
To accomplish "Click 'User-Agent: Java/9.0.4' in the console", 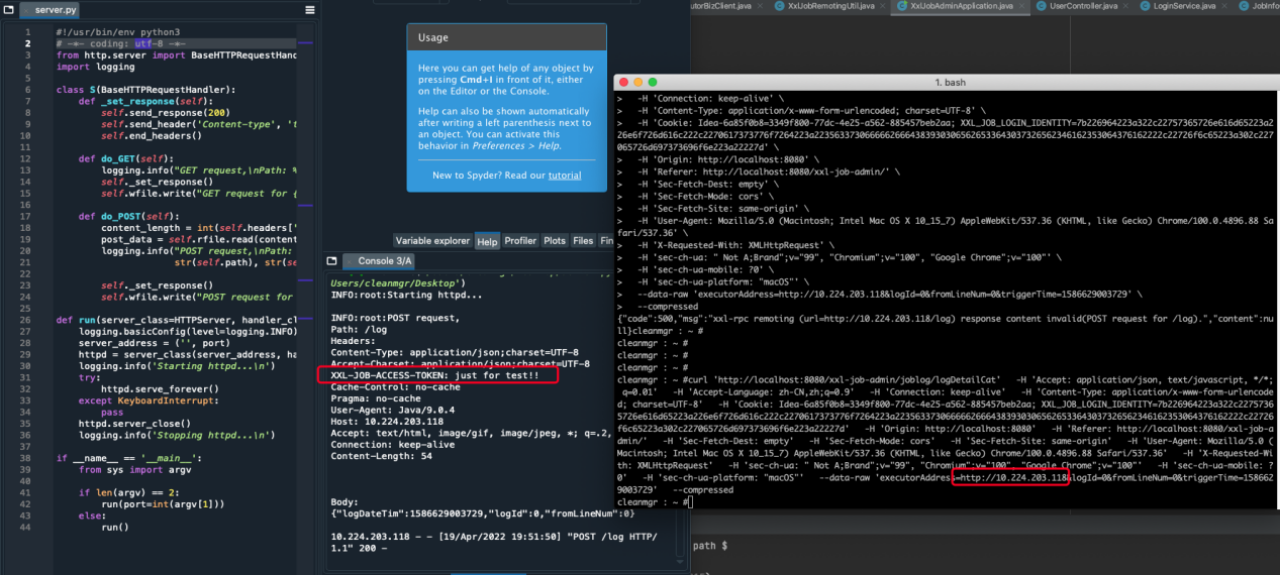I will [x=394, y=410].
